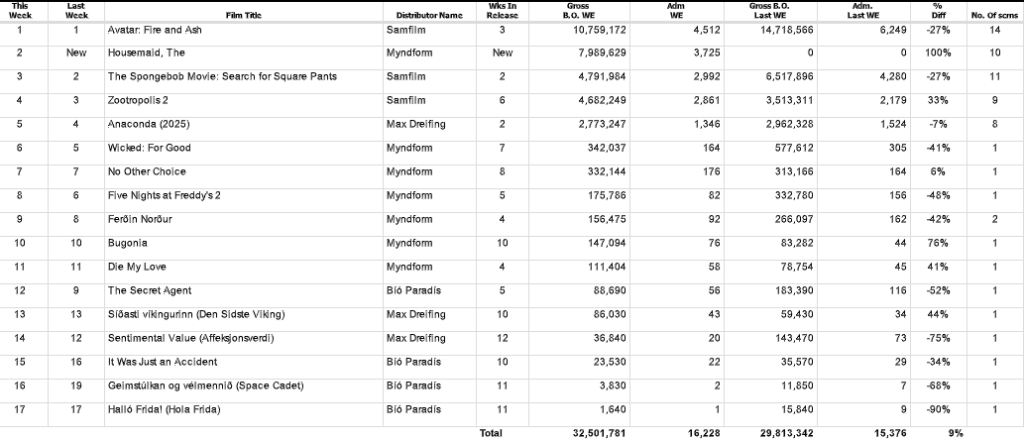The width and height of the screenshot is (1024, 441).
Task: Click the "Film Title" column header
Action: point(244,16)
